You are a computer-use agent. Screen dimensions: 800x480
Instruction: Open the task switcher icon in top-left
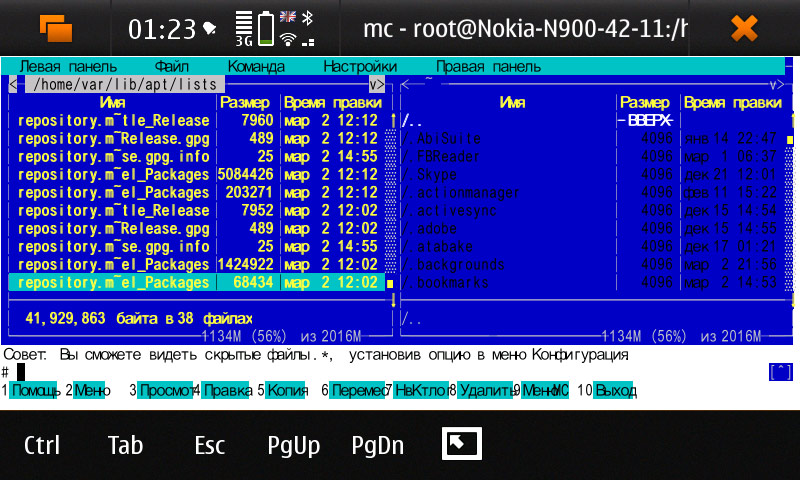[x=56, y=28]
